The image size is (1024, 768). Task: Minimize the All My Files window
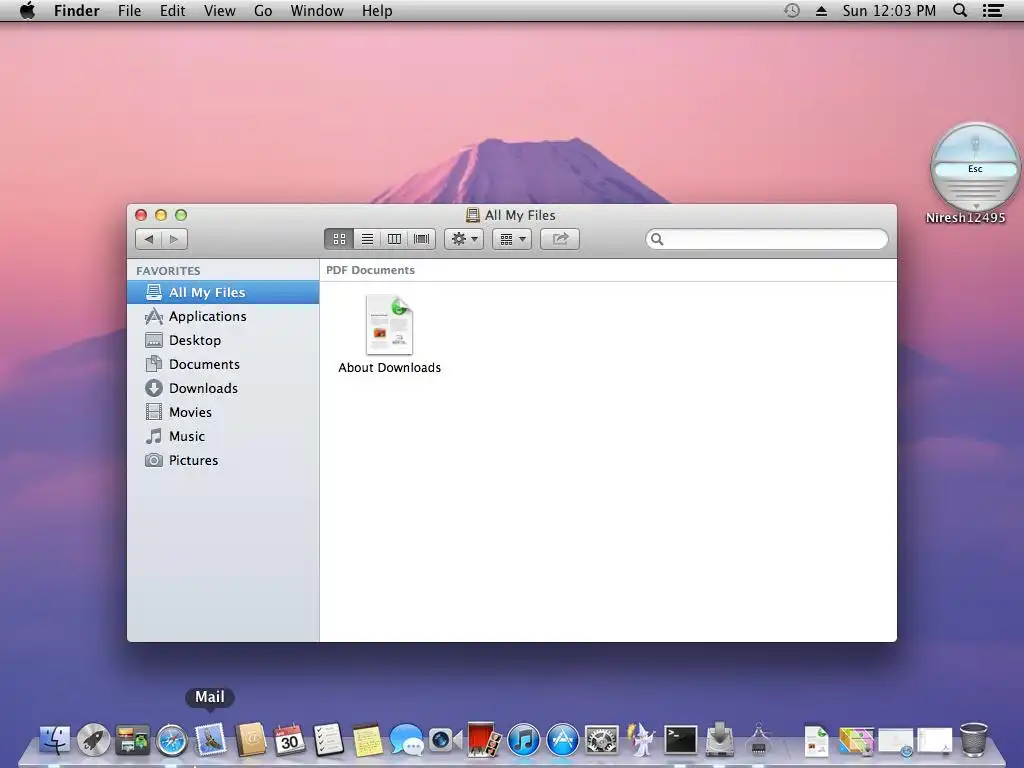(x=161, y=215)
